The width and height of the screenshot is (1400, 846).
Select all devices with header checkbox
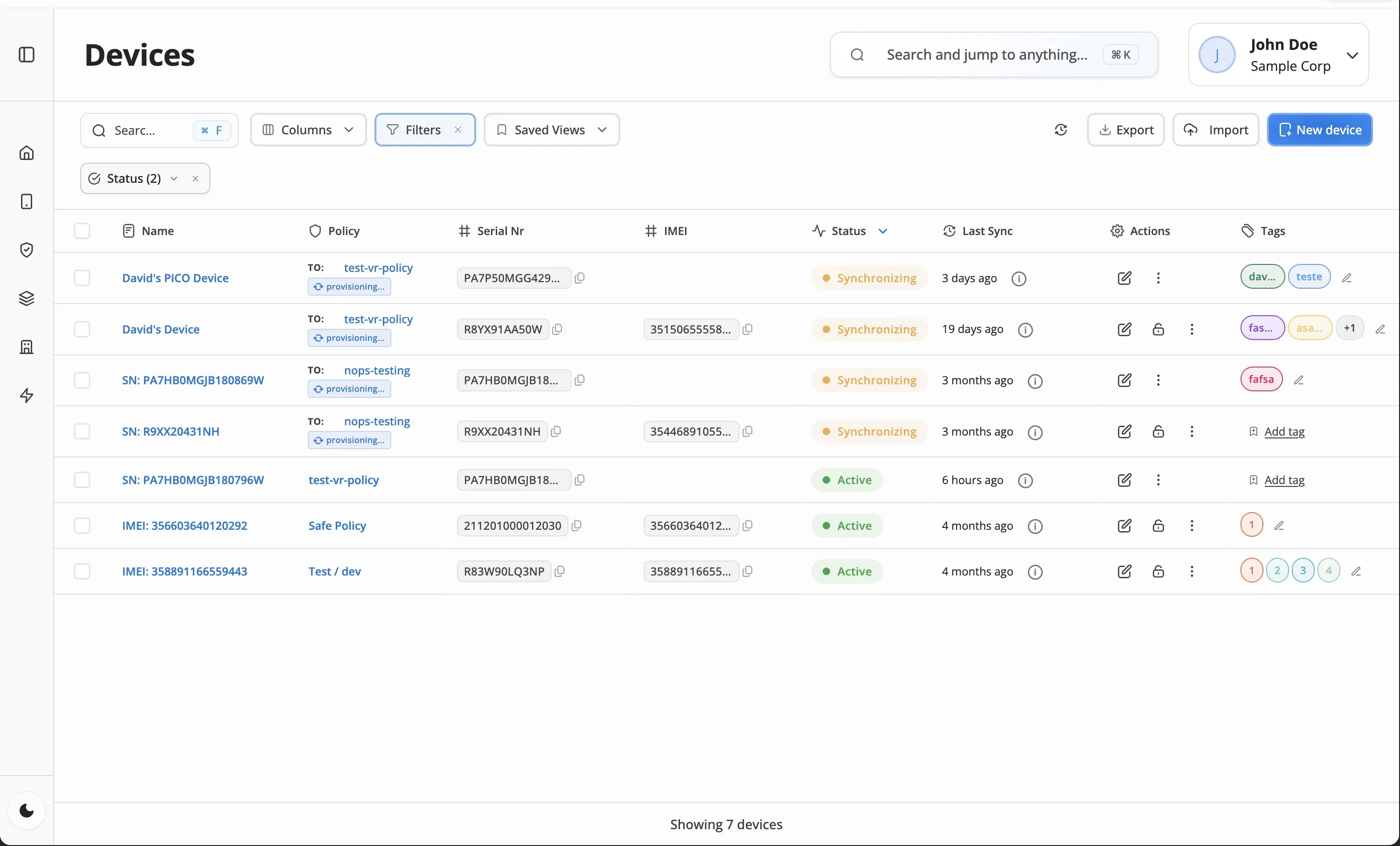tap(82, 231)
